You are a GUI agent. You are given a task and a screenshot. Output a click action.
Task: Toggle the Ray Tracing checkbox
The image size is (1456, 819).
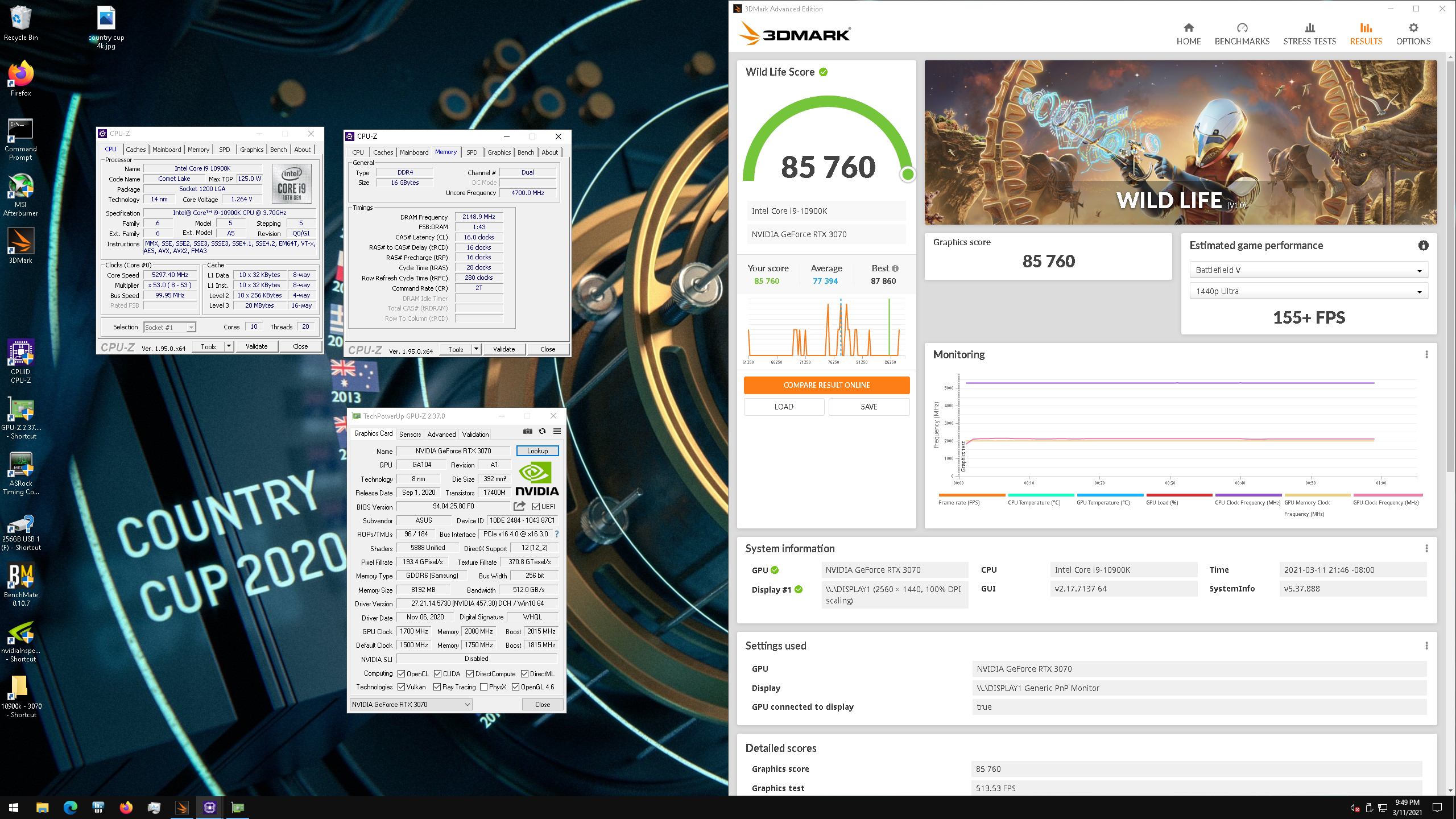pos(437,687)
